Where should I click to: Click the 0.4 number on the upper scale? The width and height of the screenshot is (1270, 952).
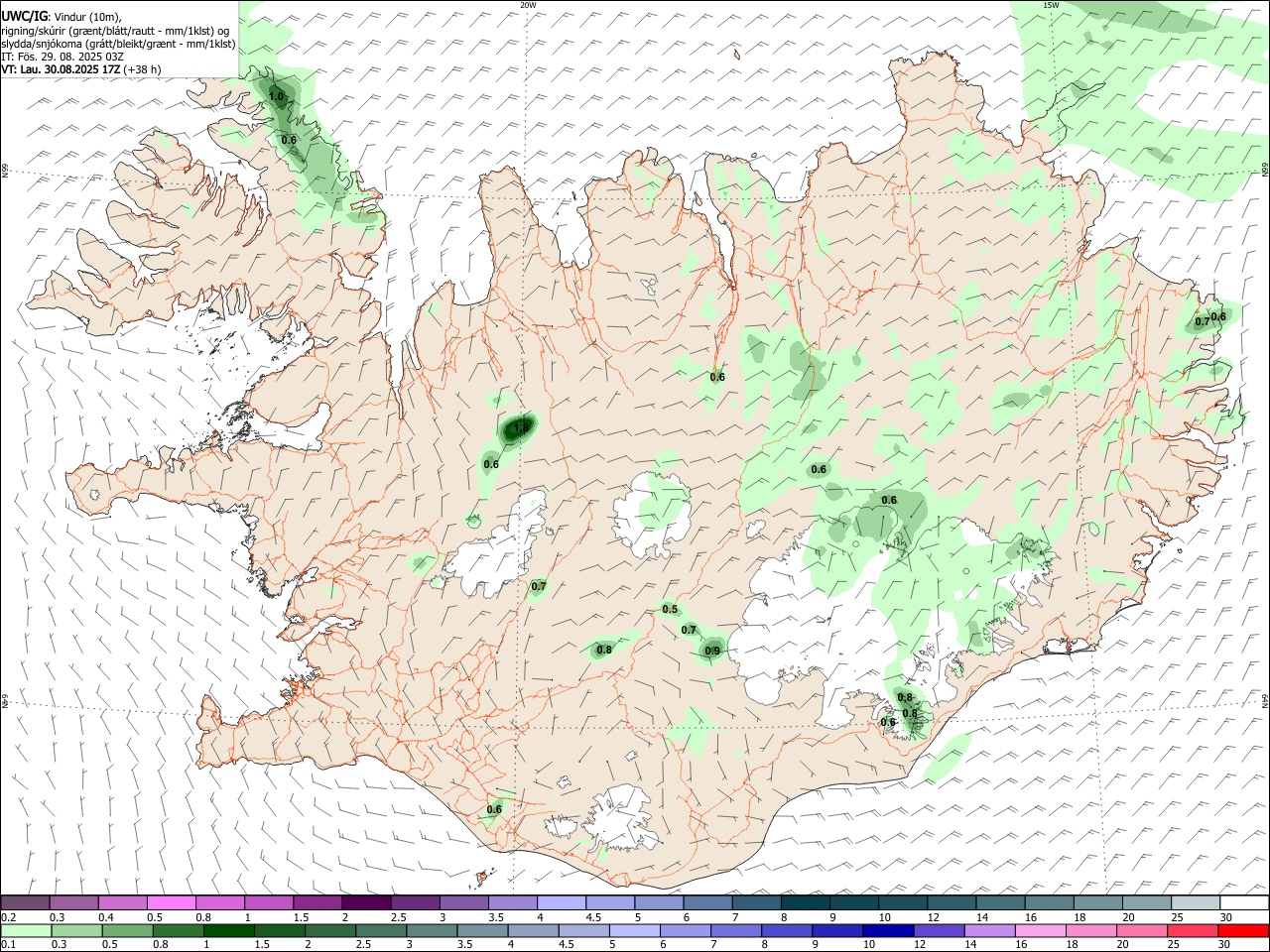(105, 917)
